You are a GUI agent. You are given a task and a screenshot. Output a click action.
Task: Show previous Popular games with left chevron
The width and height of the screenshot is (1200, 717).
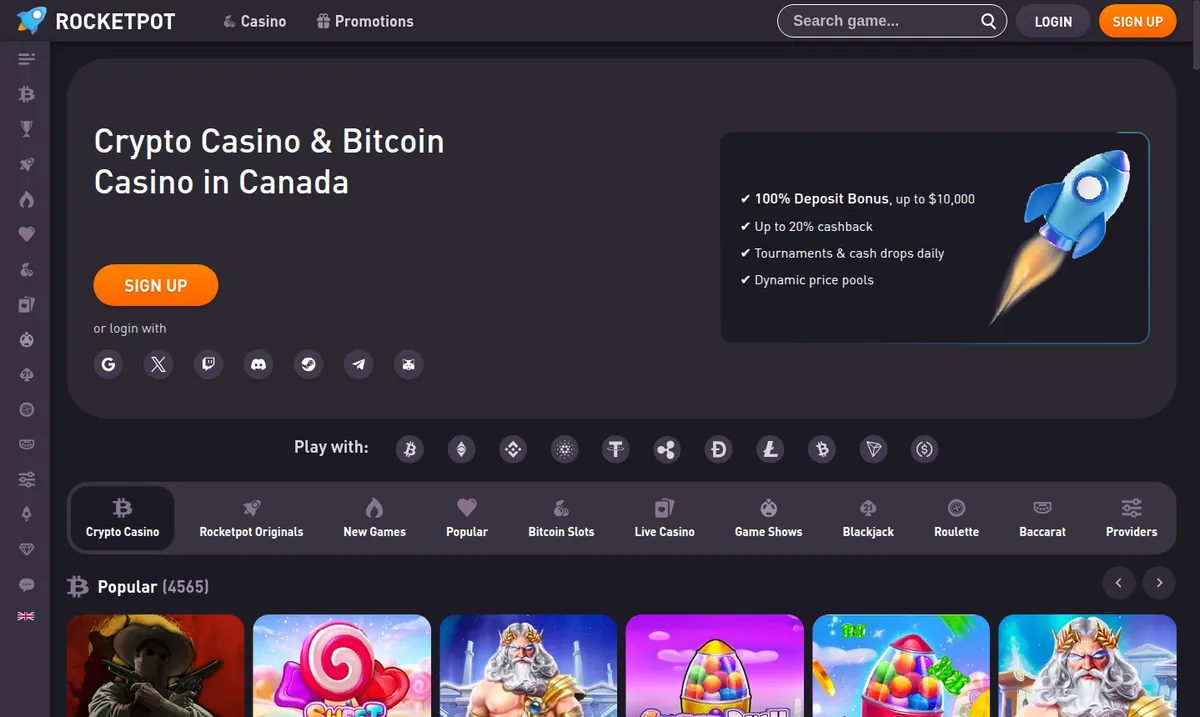click(1119, 583)
